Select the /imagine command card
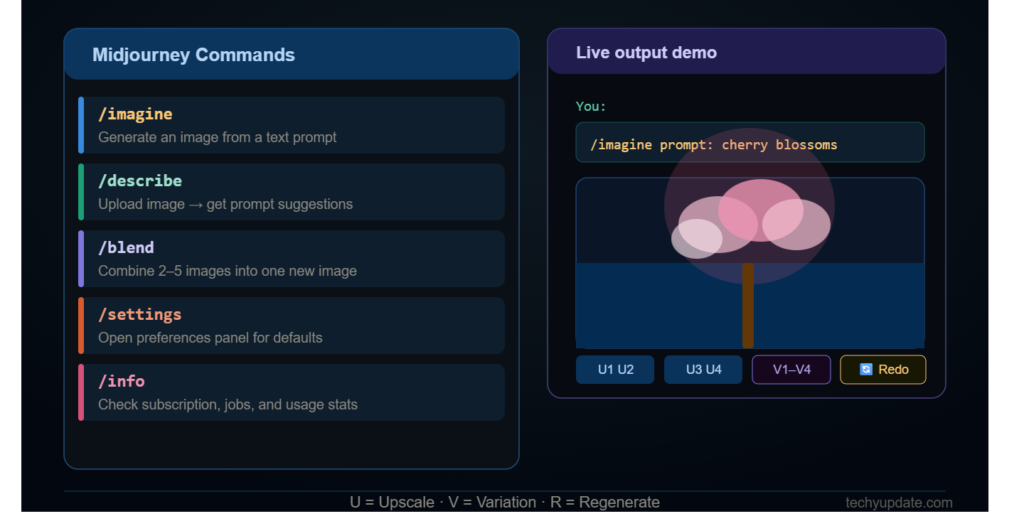1024x526 pixels. click(291, 125)
